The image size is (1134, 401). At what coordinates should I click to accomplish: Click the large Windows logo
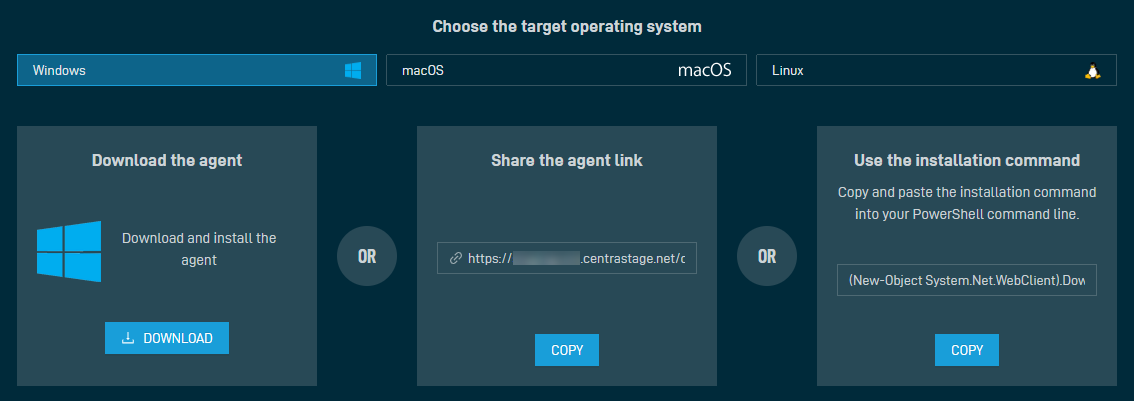pos(69,251)
